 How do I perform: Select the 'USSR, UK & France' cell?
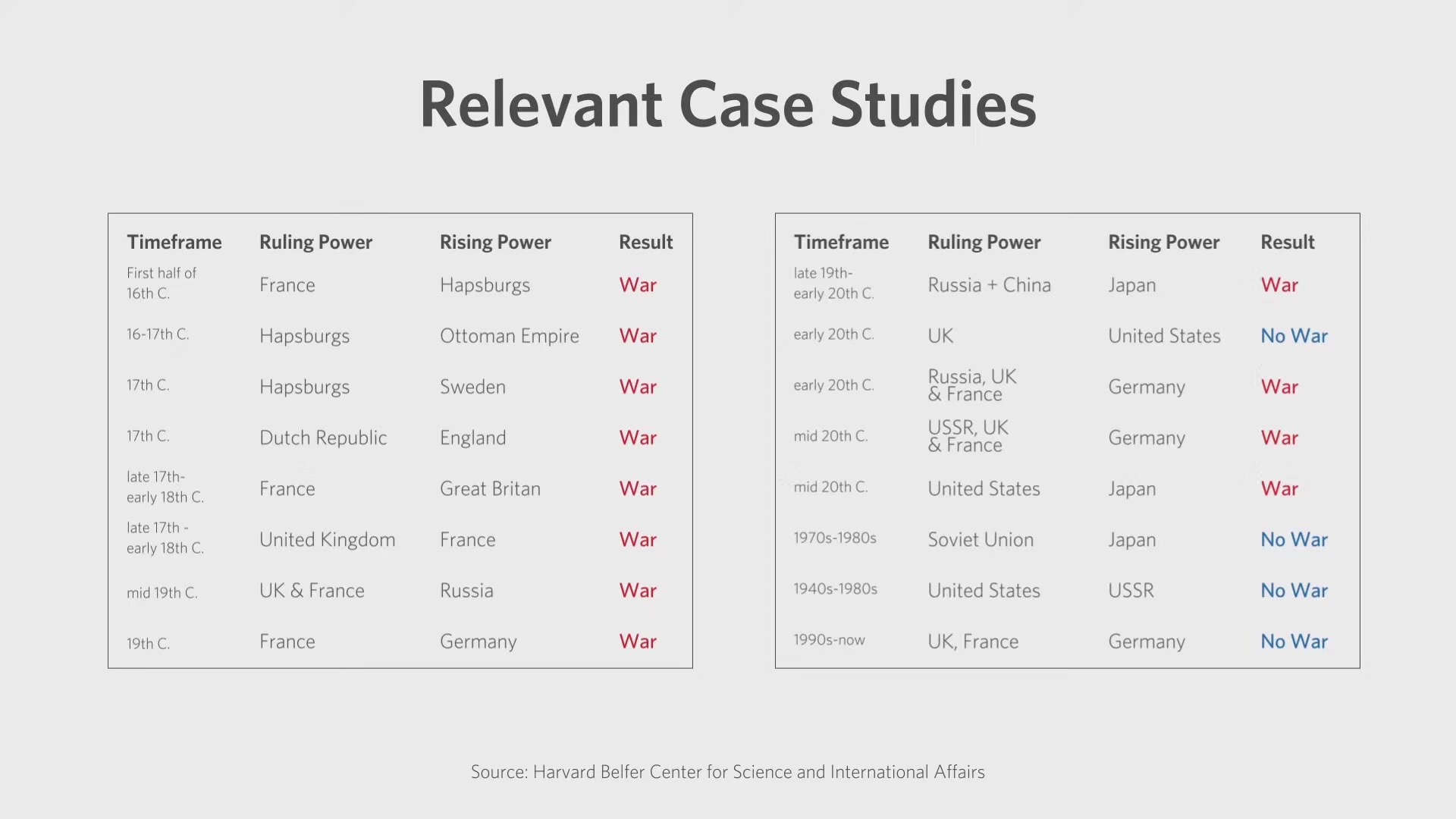[968, 436]
